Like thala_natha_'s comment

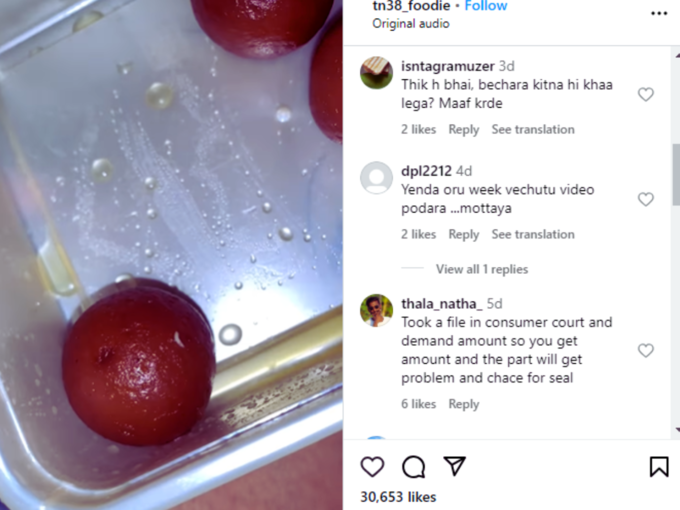(646, 350)
